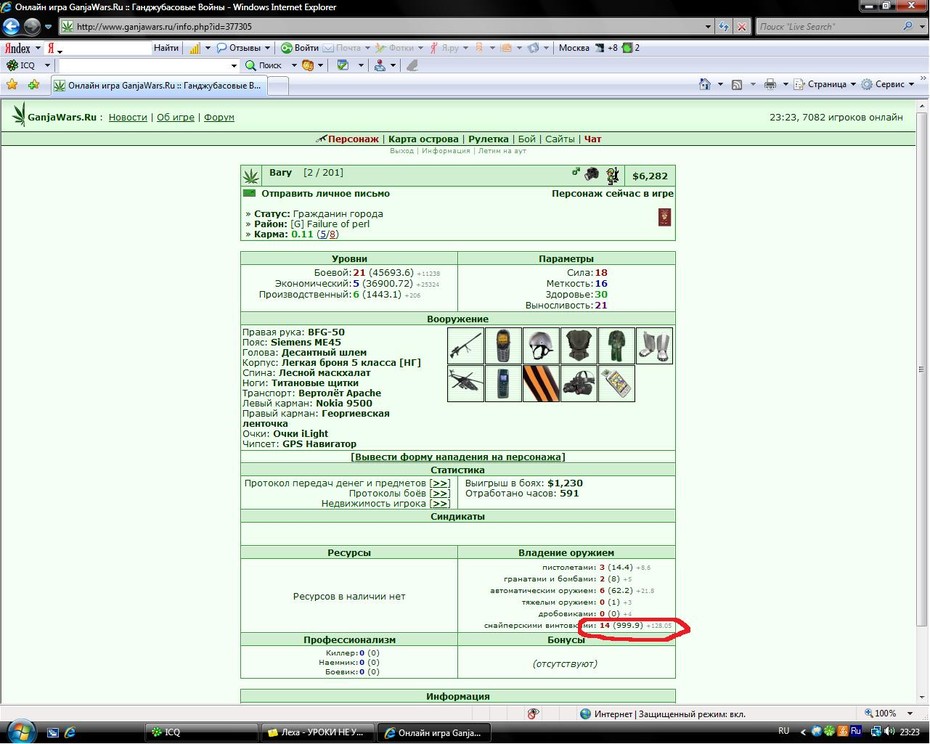
Task: Click the forest camouflage suit icon
Action: [x=617, y=345]
